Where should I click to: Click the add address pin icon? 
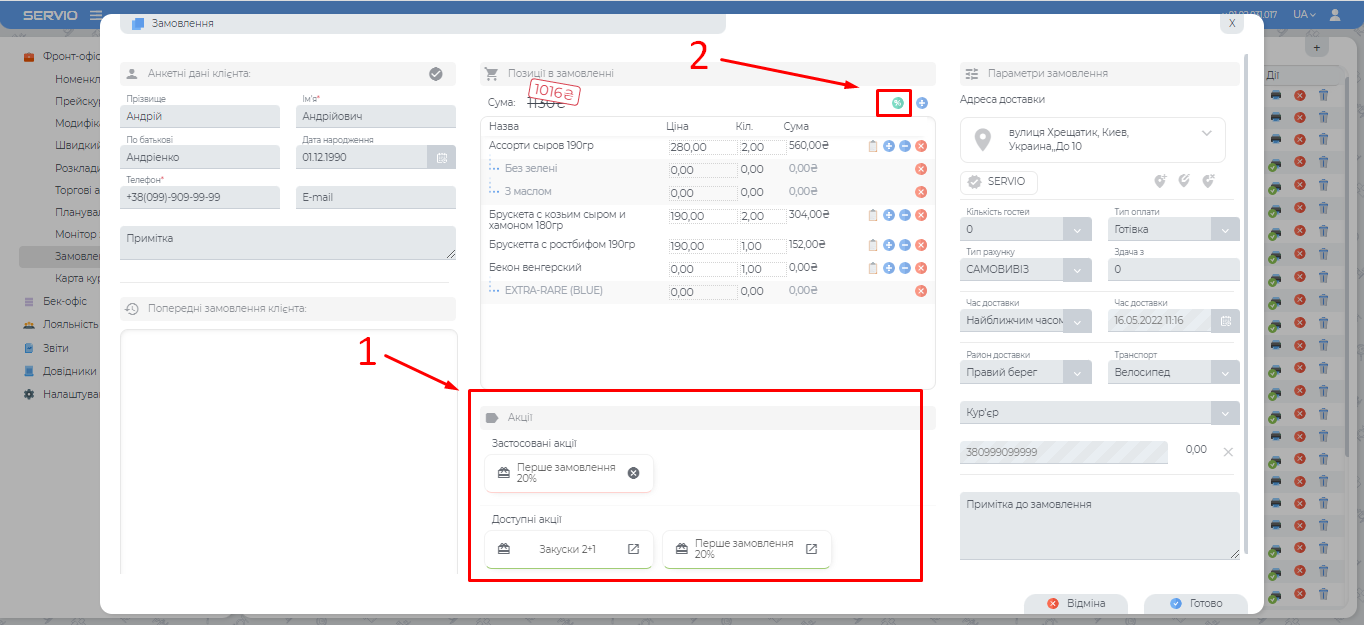tap(1160, 182)
